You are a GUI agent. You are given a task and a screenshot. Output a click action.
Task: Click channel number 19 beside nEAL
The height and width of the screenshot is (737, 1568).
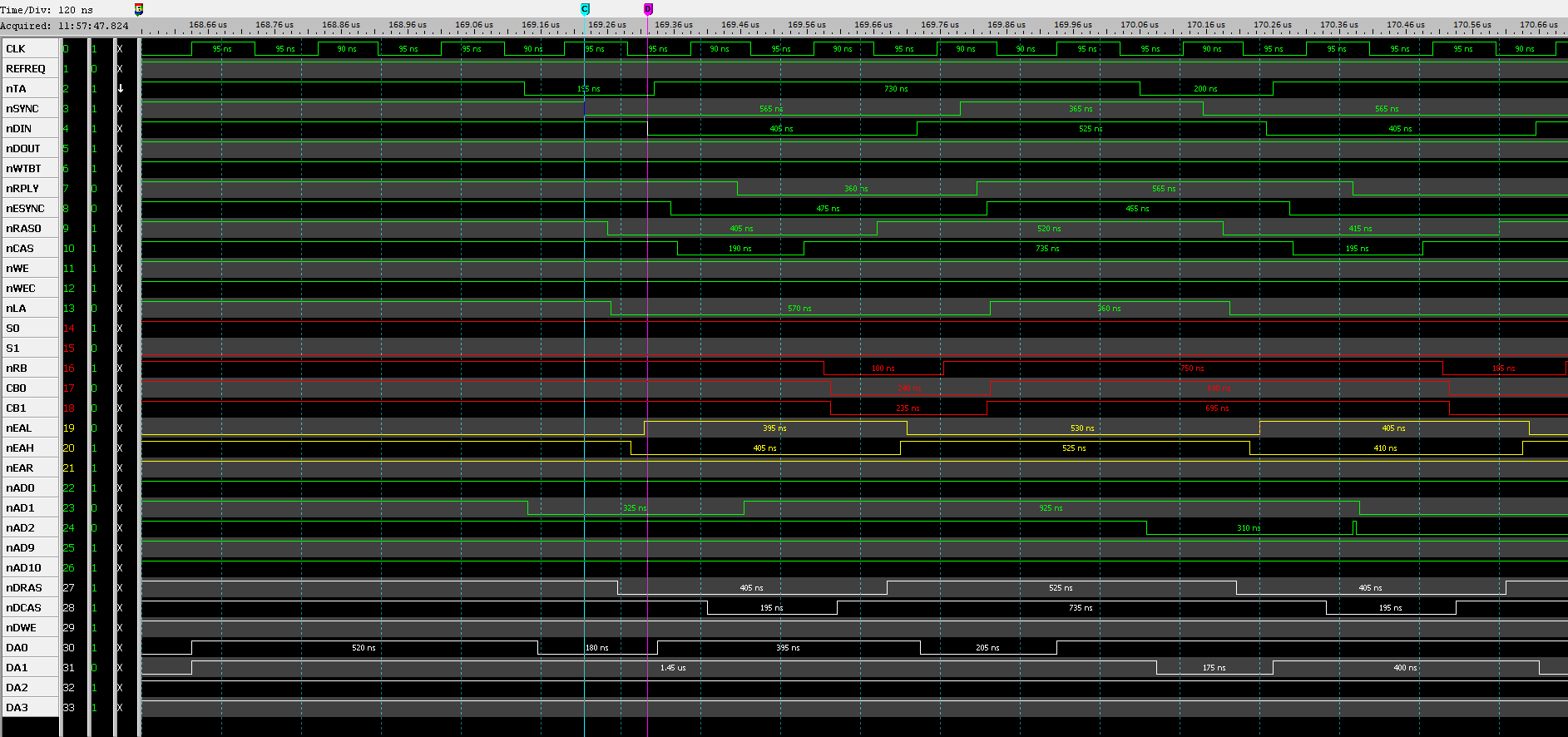click(69, 428)
